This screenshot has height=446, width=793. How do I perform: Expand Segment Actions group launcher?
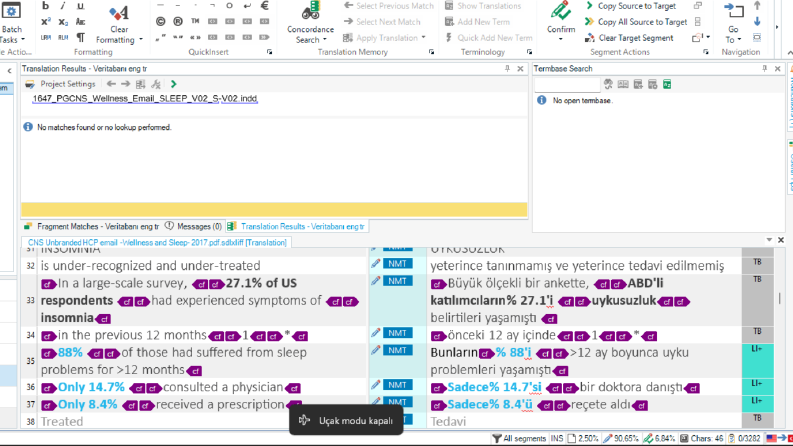point(706,52)
